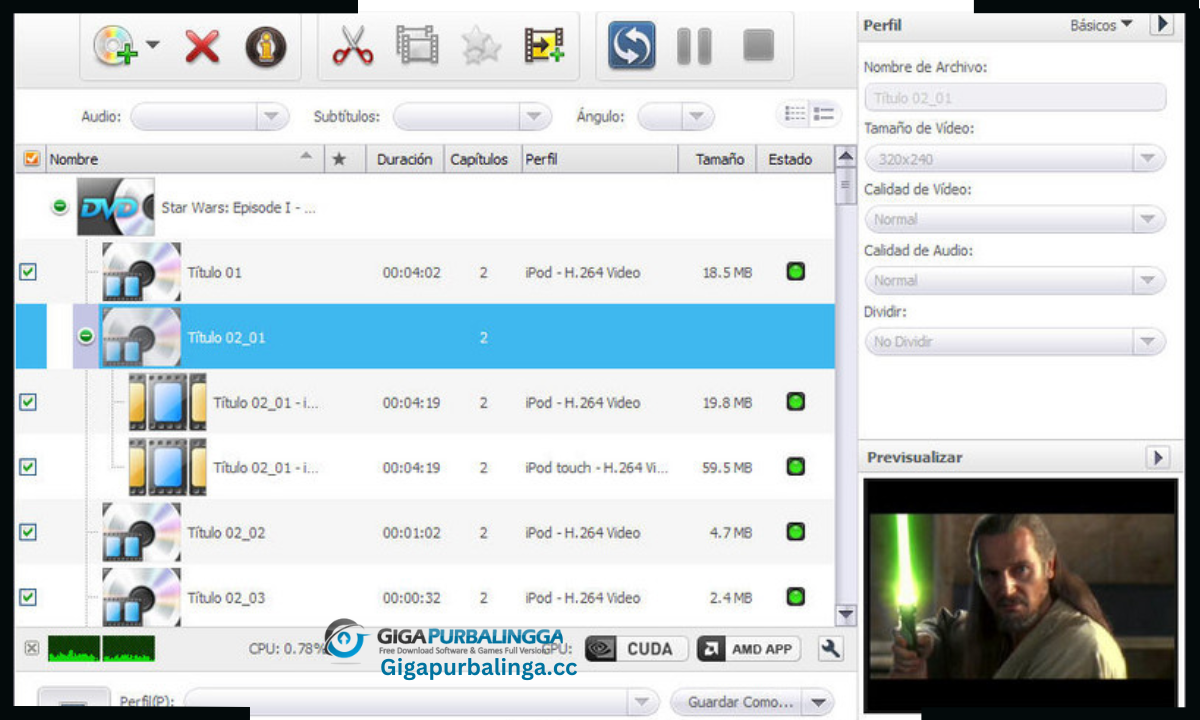Click the DVD logo thumbnail

pos(116,207)
